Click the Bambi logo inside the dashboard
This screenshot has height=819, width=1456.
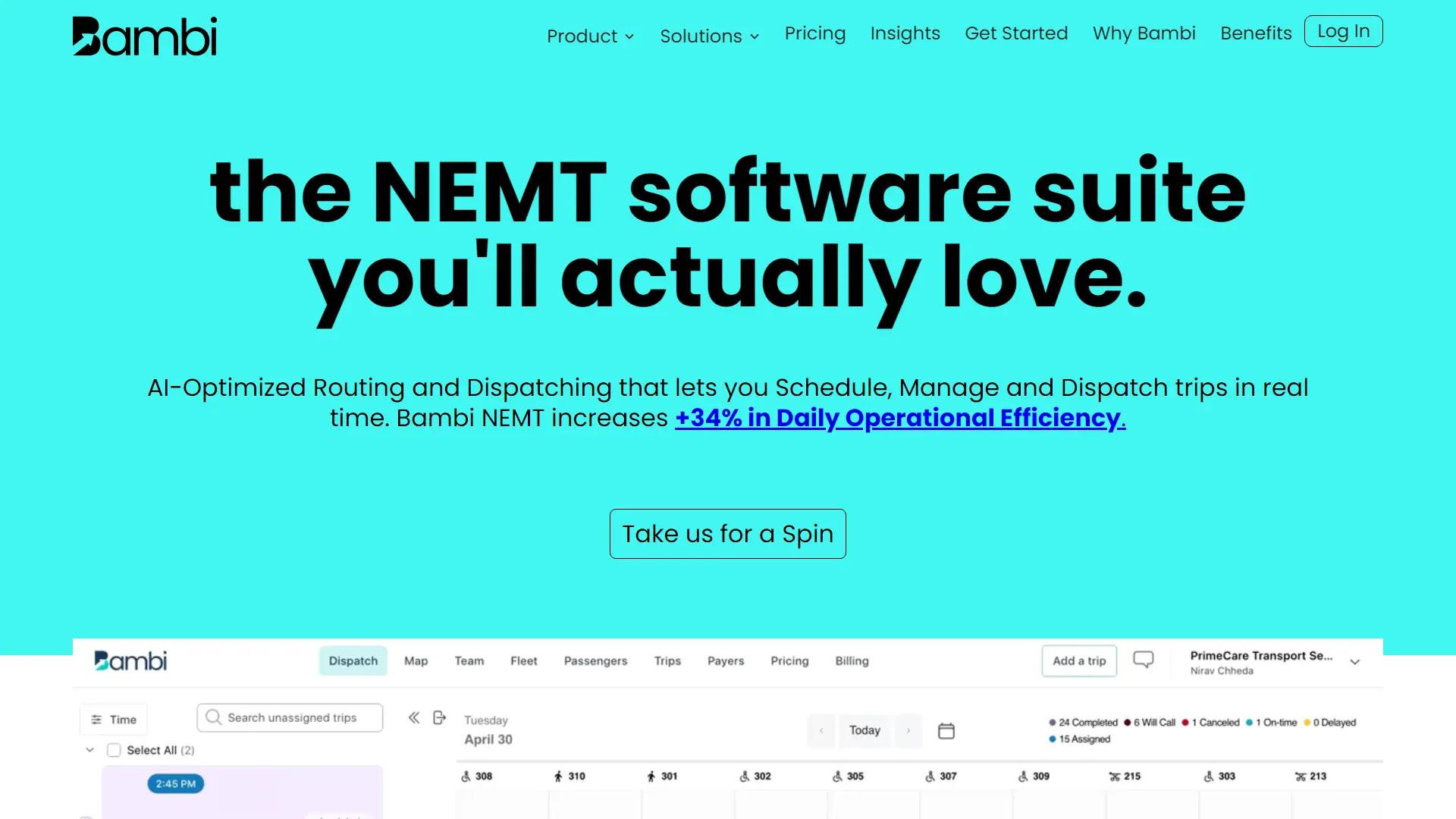tap(130, 661)
